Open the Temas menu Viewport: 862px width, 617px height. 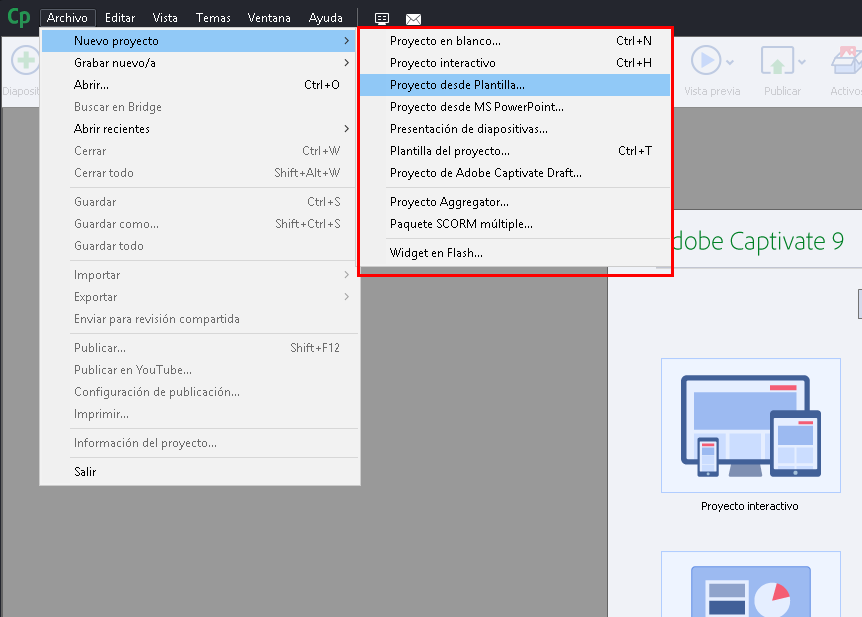point(213,18)
